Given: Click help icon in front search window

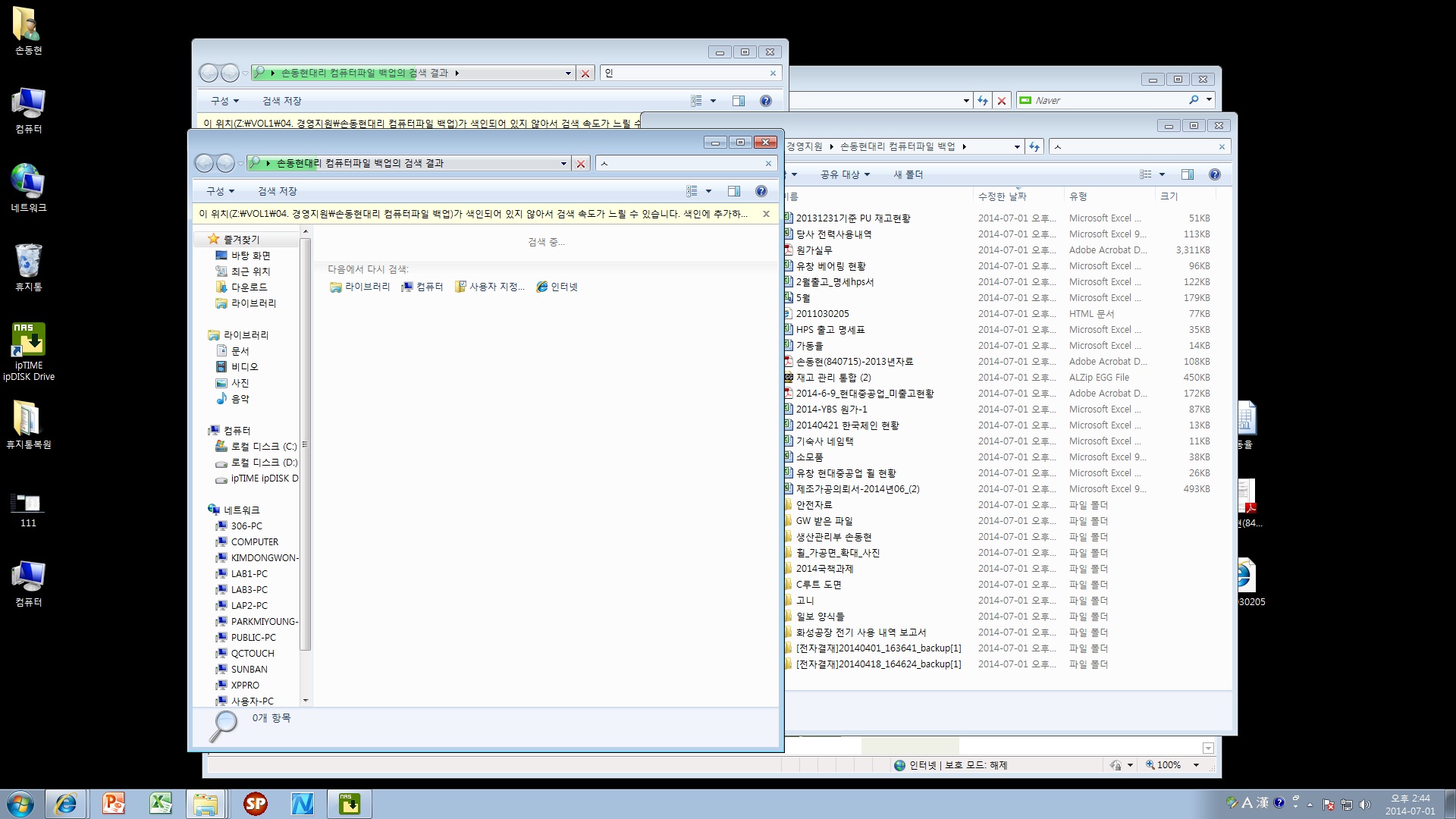Looking at the screenshot, I should coord(761,191).
